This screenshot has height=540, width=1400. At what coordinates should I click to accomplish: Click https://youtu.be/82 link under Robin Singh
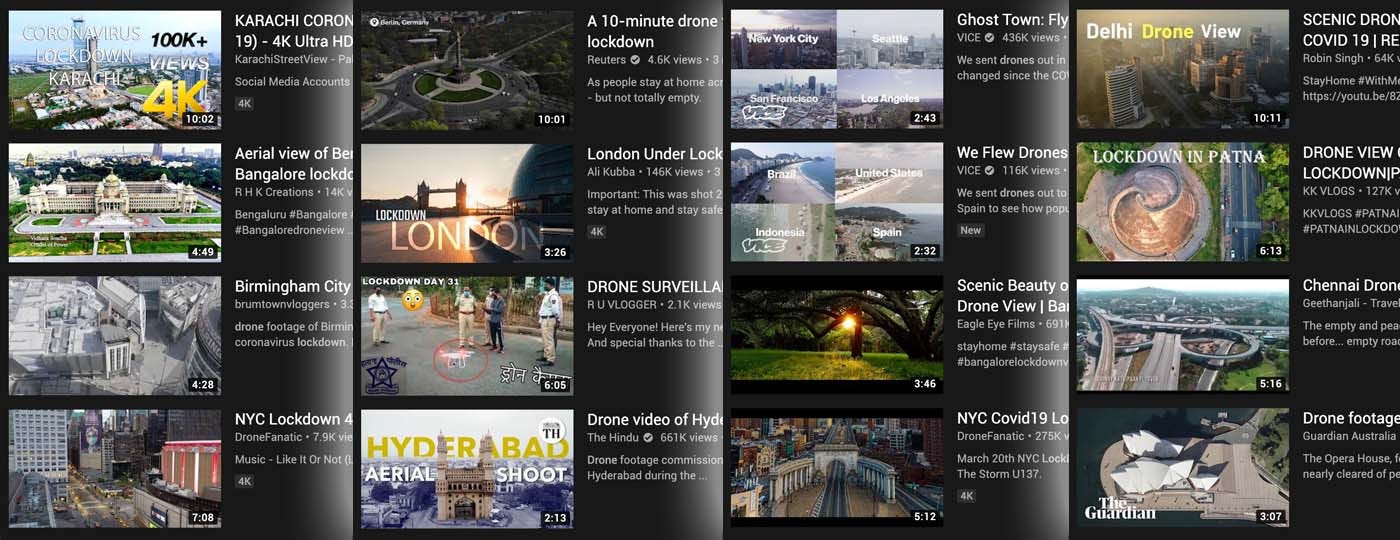1351,97
